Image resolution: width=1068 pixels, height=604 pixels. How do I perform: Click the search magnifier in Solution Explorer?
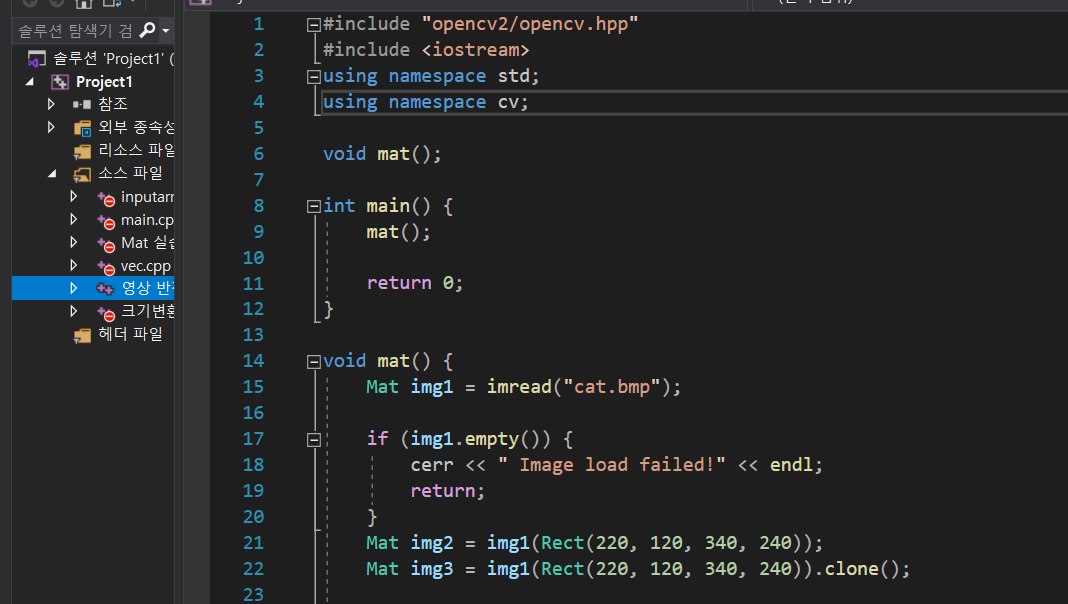click(147, 30)
